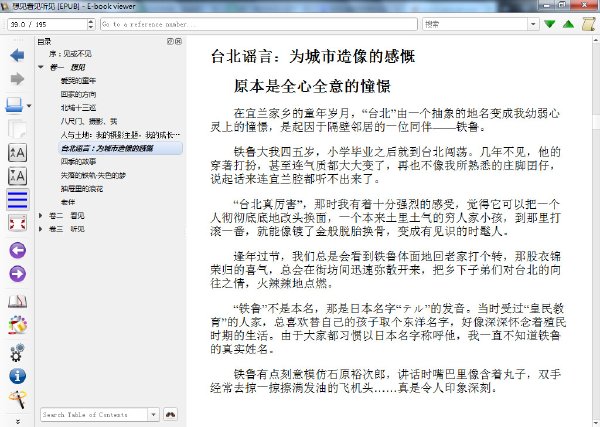Viewport: 600px width, 427px height.
Task: Close the Table of Contents panel
Action: (x=178, y=41)
